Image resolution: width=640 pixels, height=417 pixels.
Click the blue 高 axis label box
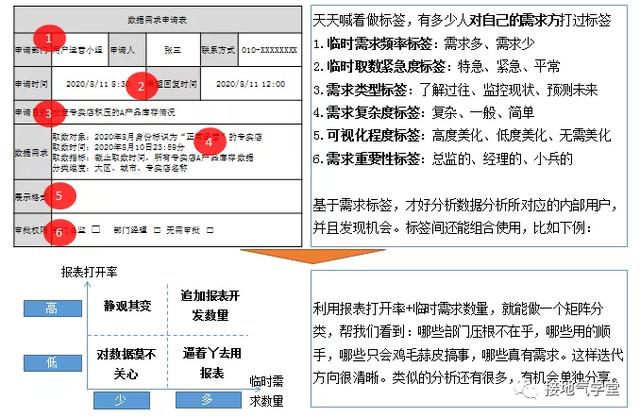53,308
